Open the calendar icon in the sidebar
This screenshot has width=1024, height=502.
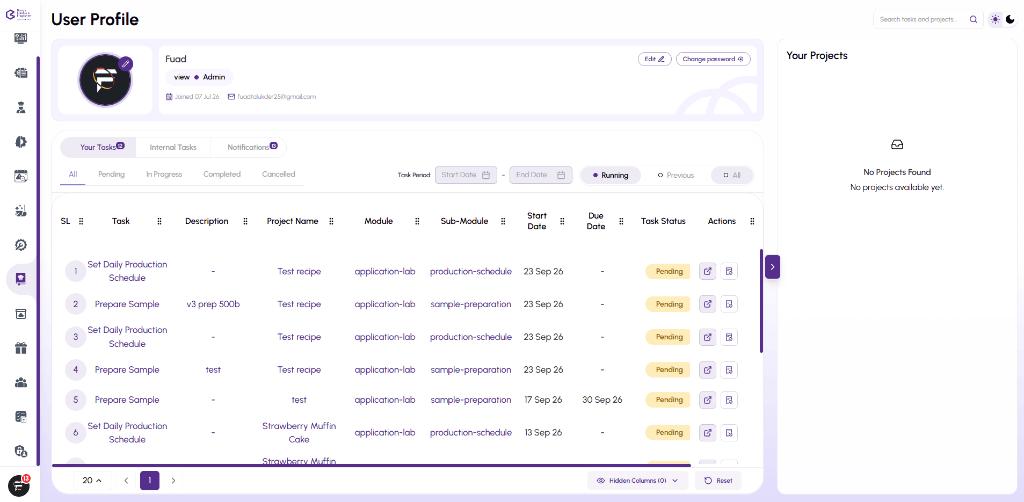point(20,176)
